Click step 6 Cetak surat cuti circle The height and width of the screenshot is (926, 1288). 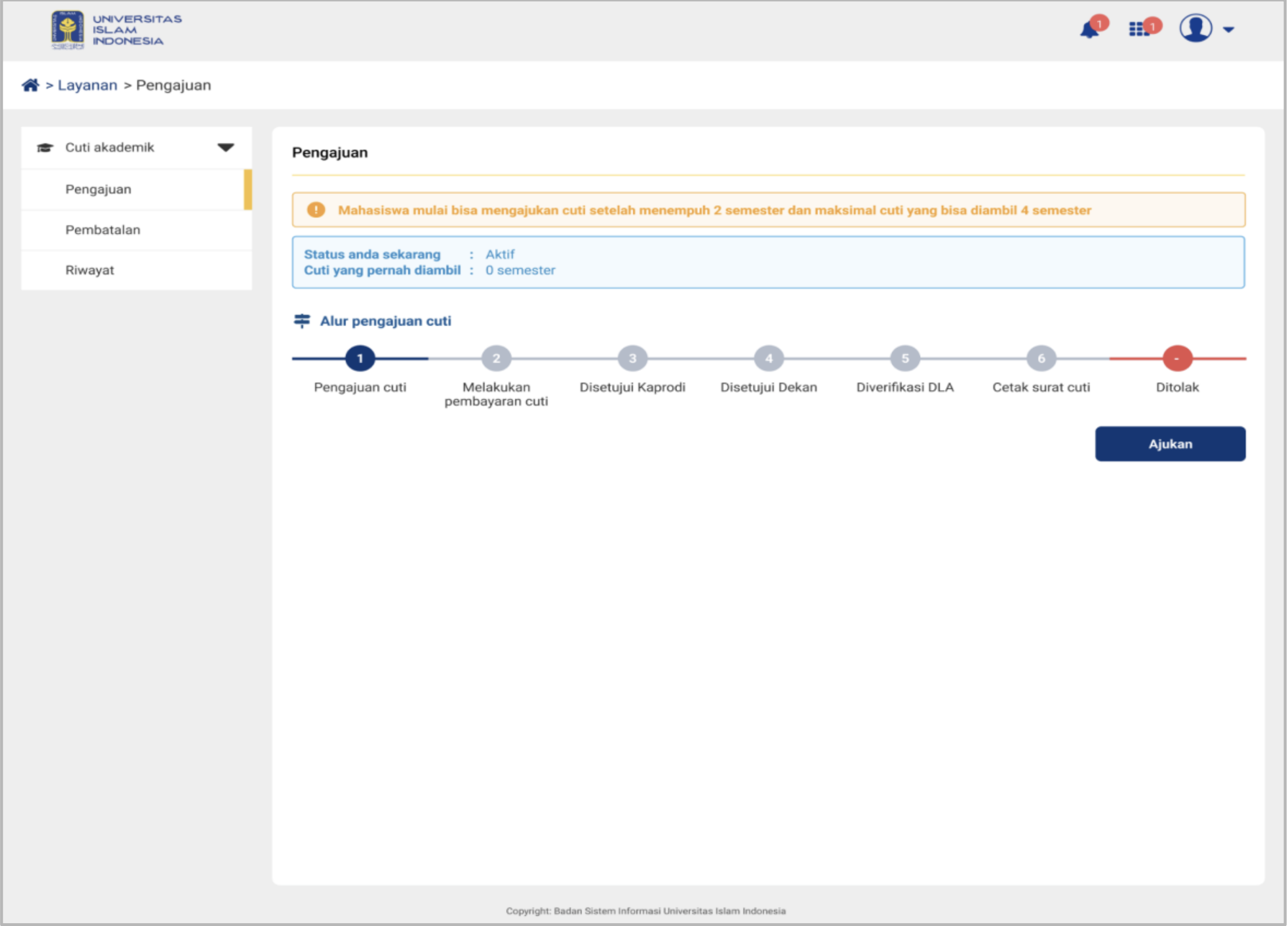[x=1041, y=359]
